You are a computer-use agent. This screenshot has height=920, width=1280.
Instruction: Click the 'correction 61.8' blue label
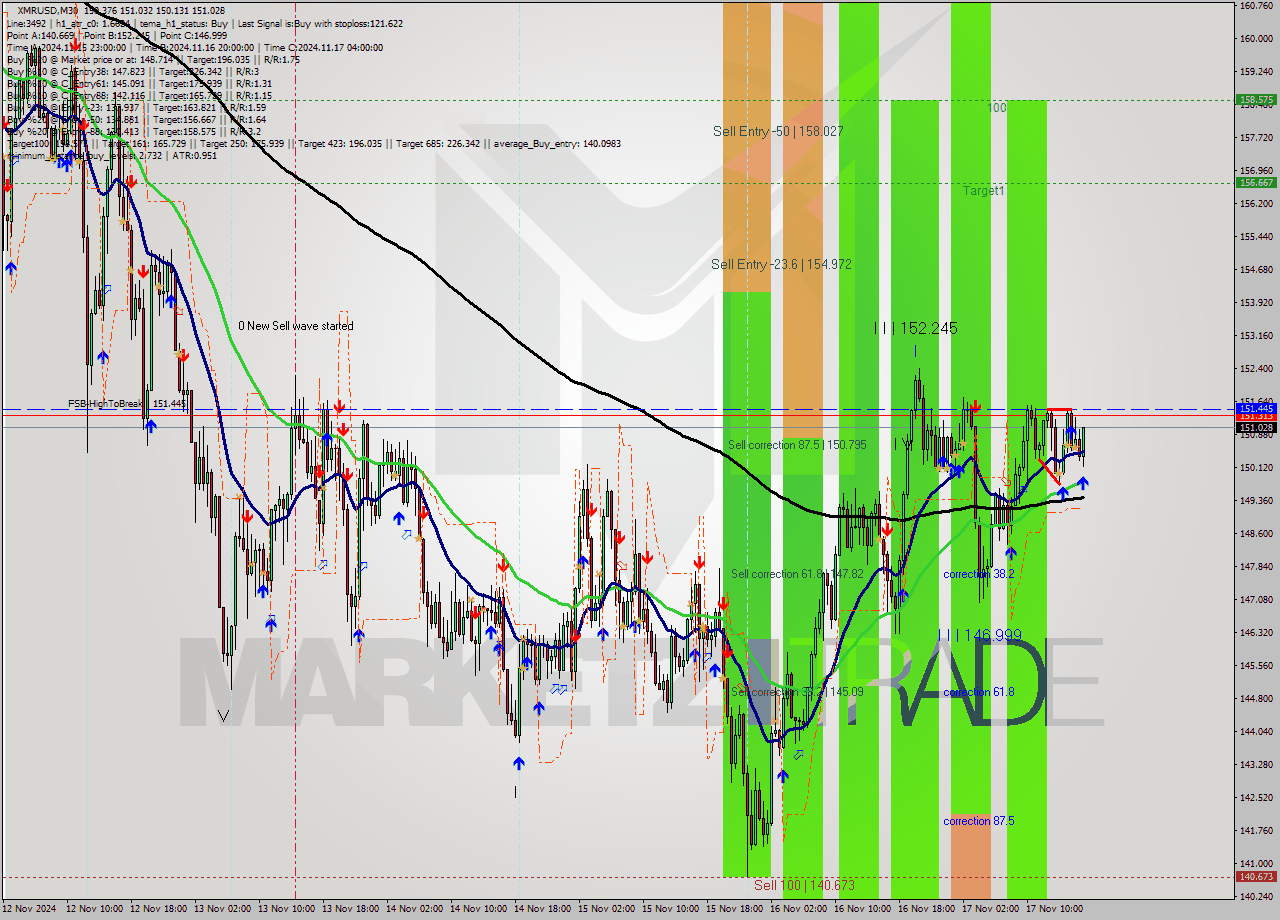point(978,692)
